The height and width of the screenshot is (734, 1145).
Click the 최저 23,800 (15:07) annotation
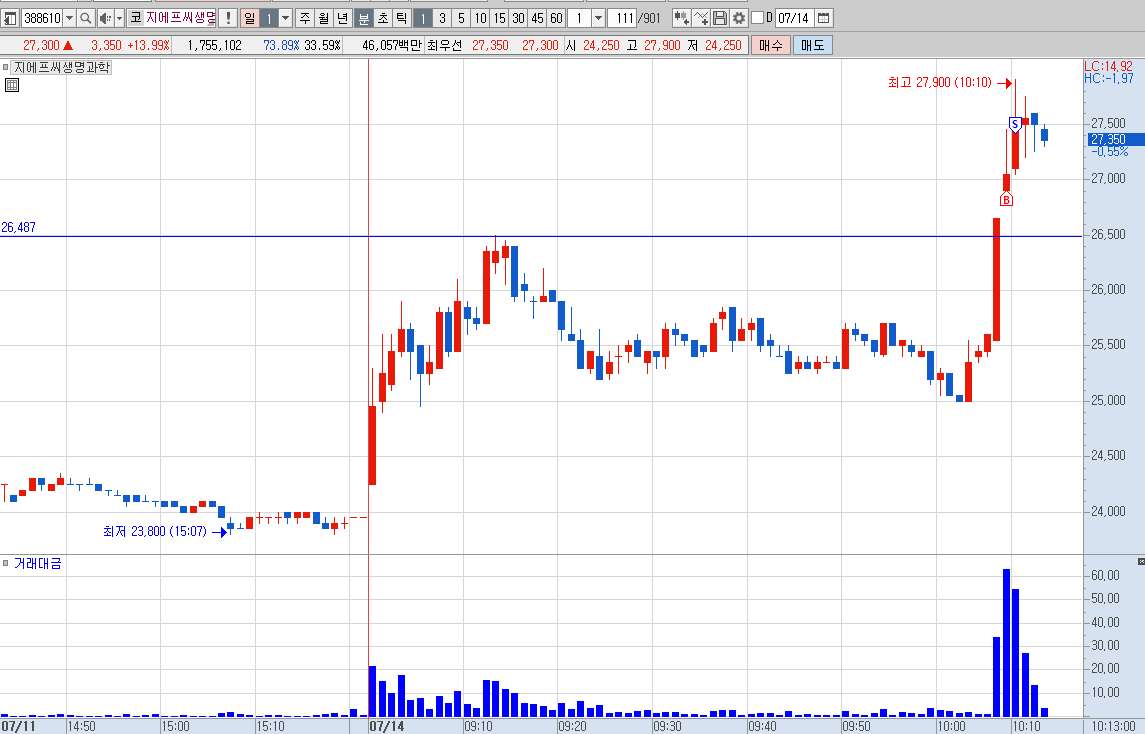(x=155, y=531)
